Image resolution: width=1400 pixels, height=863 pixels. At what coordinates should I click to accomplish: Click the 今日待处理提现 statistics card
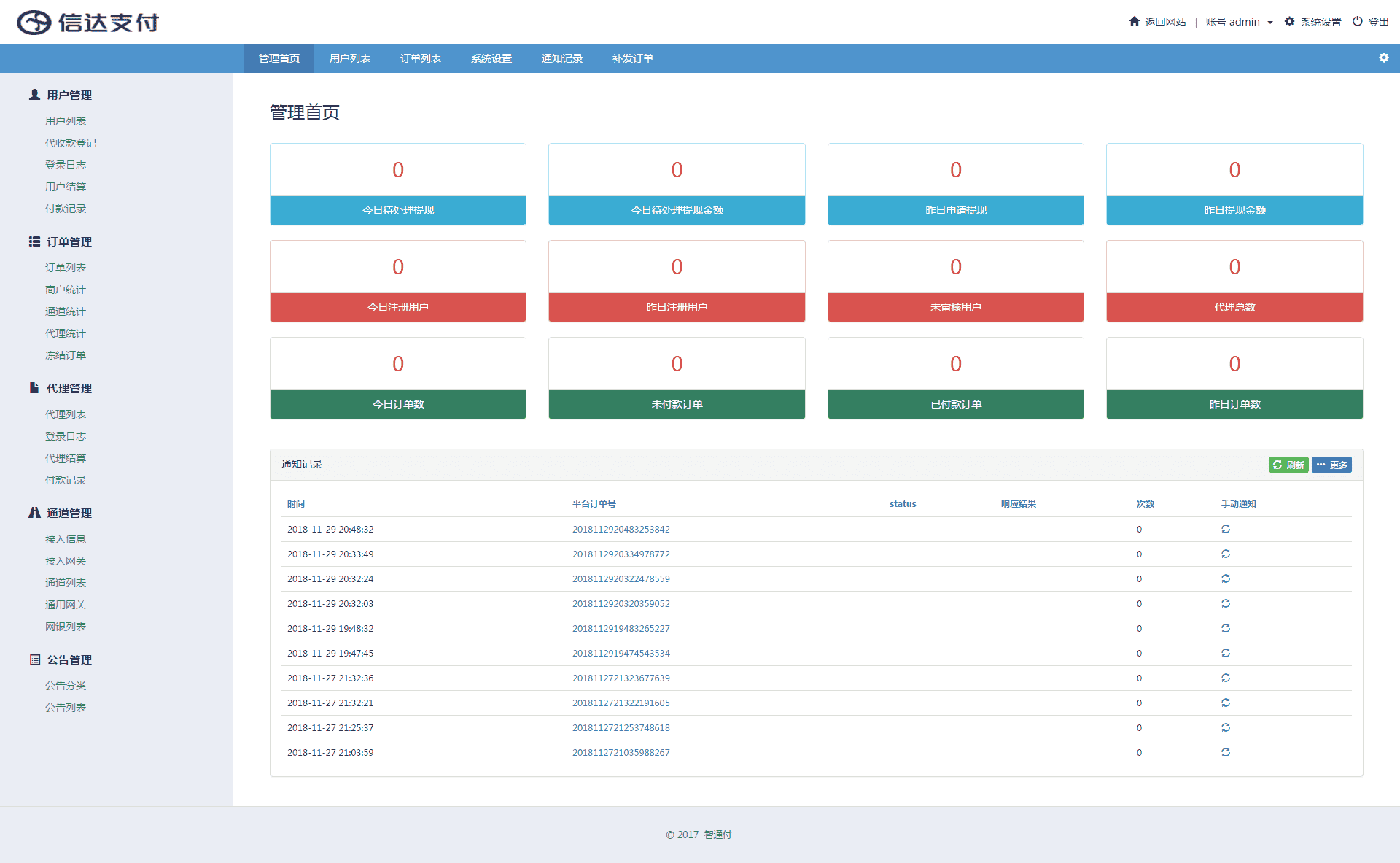(397, 184)
